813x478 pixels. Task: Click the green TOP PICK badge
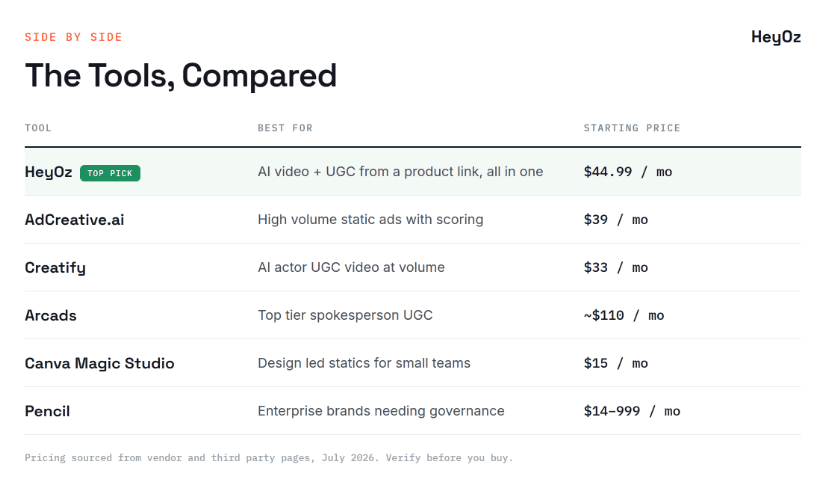pyautogui.click(x=110, y=173)
